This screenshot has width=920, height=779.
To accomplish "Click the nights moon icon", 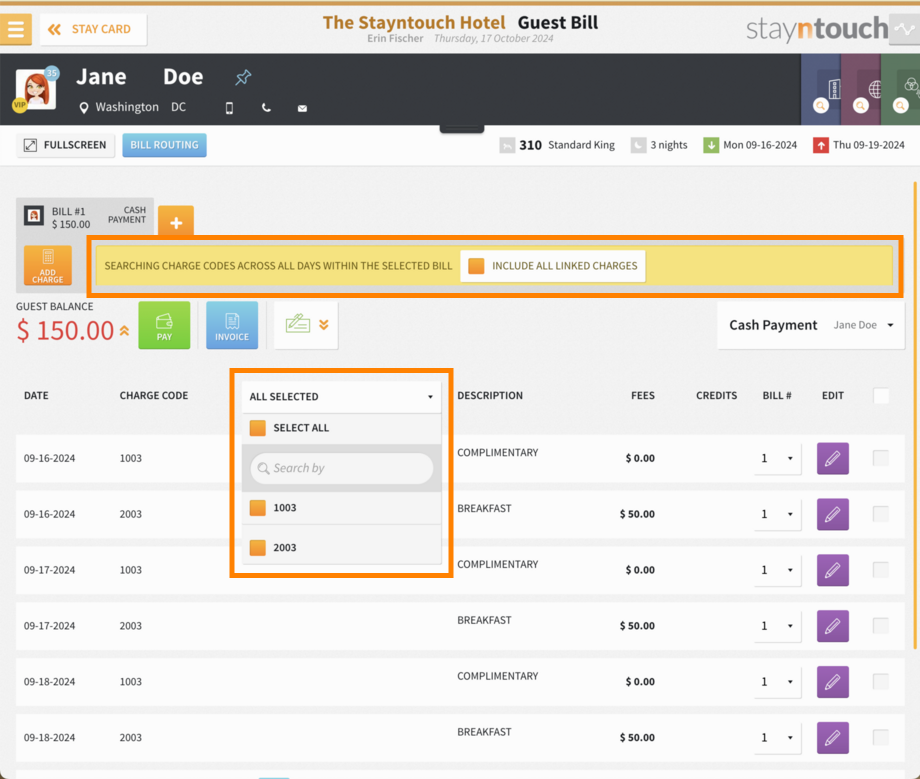I will coord(638,145).
